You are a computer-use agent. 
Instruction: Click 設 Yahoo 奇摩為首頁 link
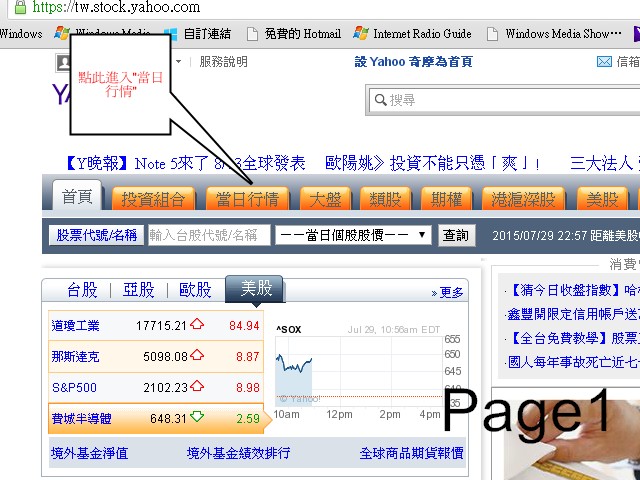pos(413,62)
